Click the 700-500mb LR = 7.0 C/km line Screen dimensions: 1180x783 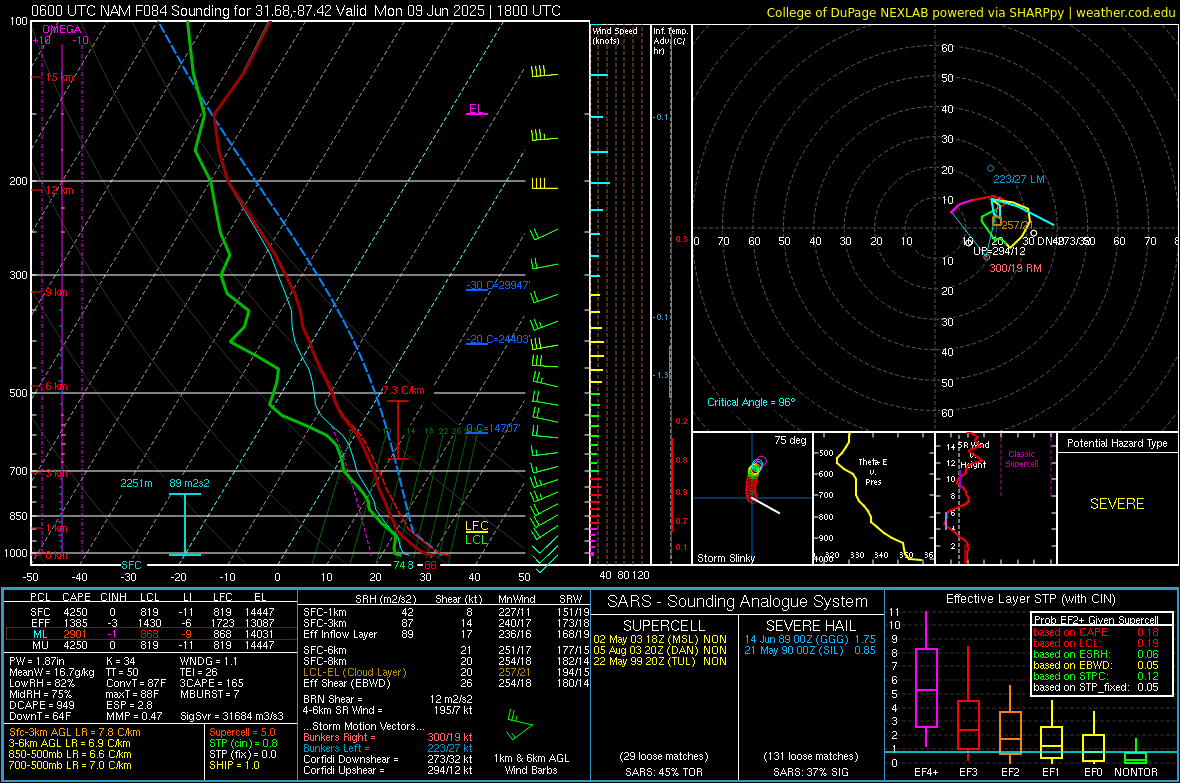70,765
